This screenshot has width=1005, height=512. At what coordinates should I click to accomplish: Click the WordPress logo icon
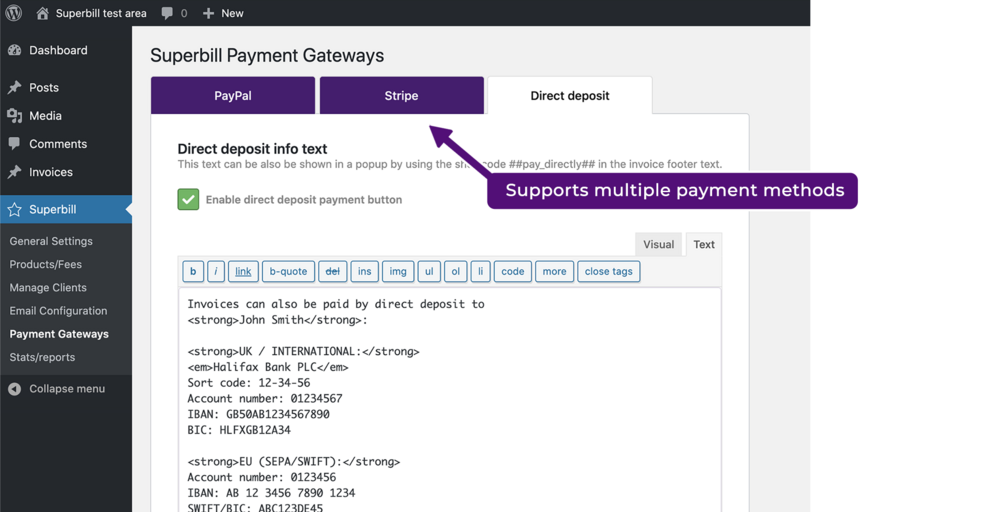[x=13, y=13]
